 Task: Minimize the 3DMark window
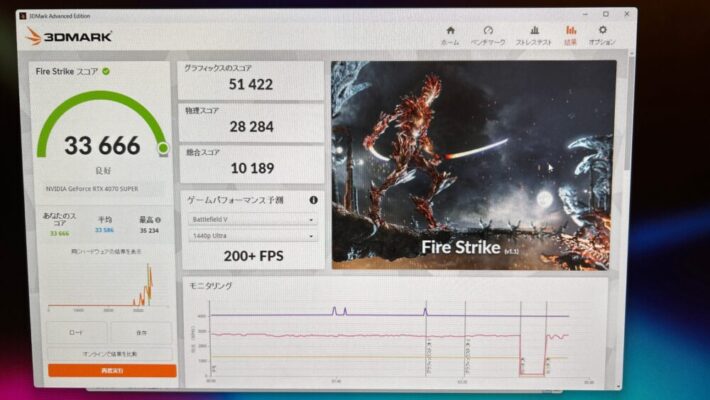[x=585, y=14]
